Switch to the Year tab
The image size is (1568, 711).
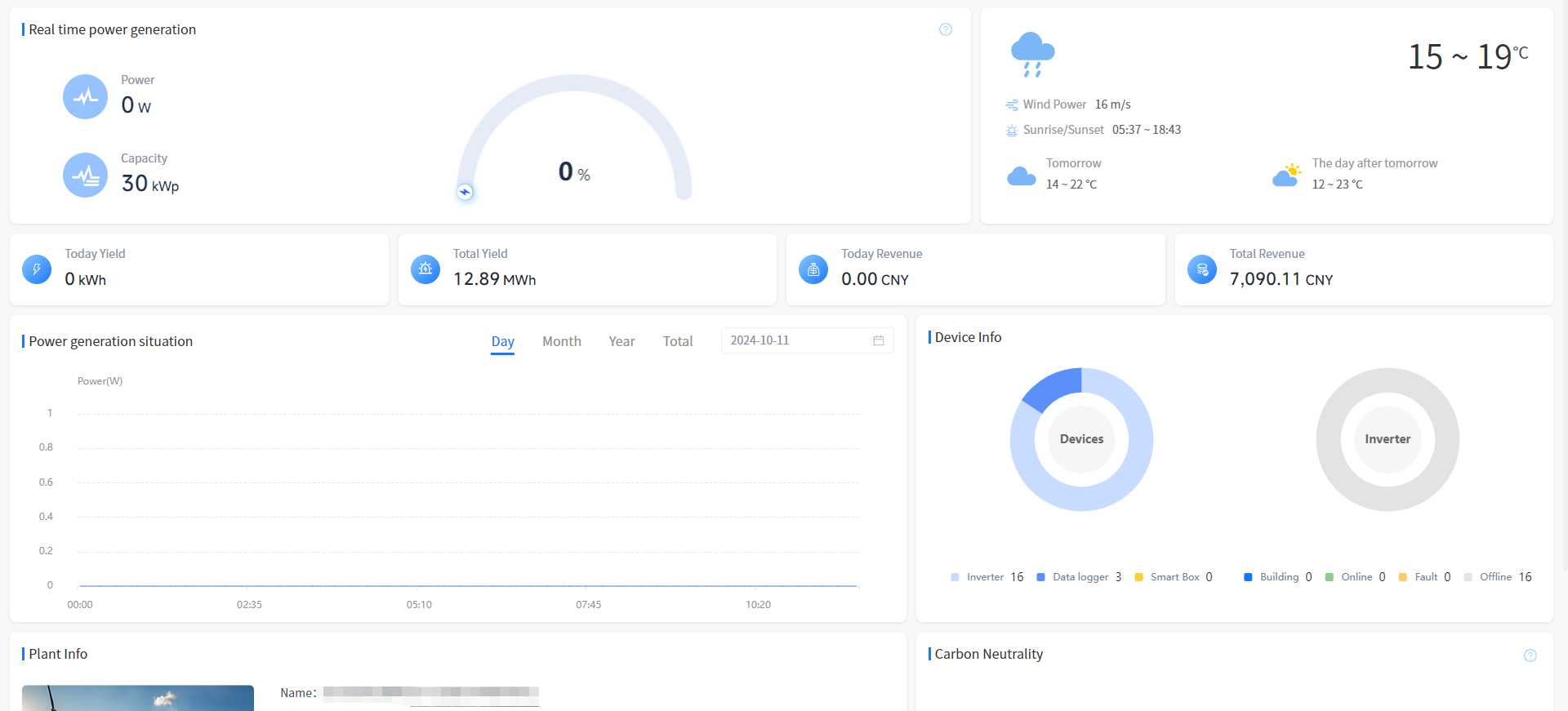coord(621,341)
